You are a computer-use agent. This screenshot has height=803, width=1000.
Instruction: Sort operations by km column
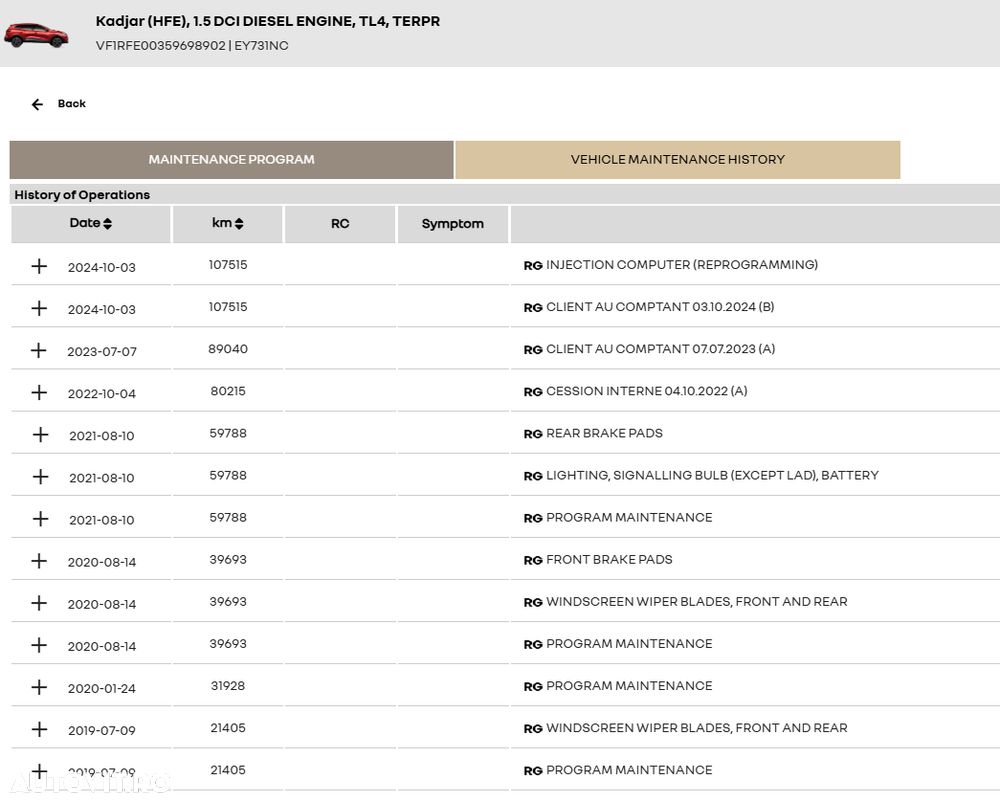point(228,223)
